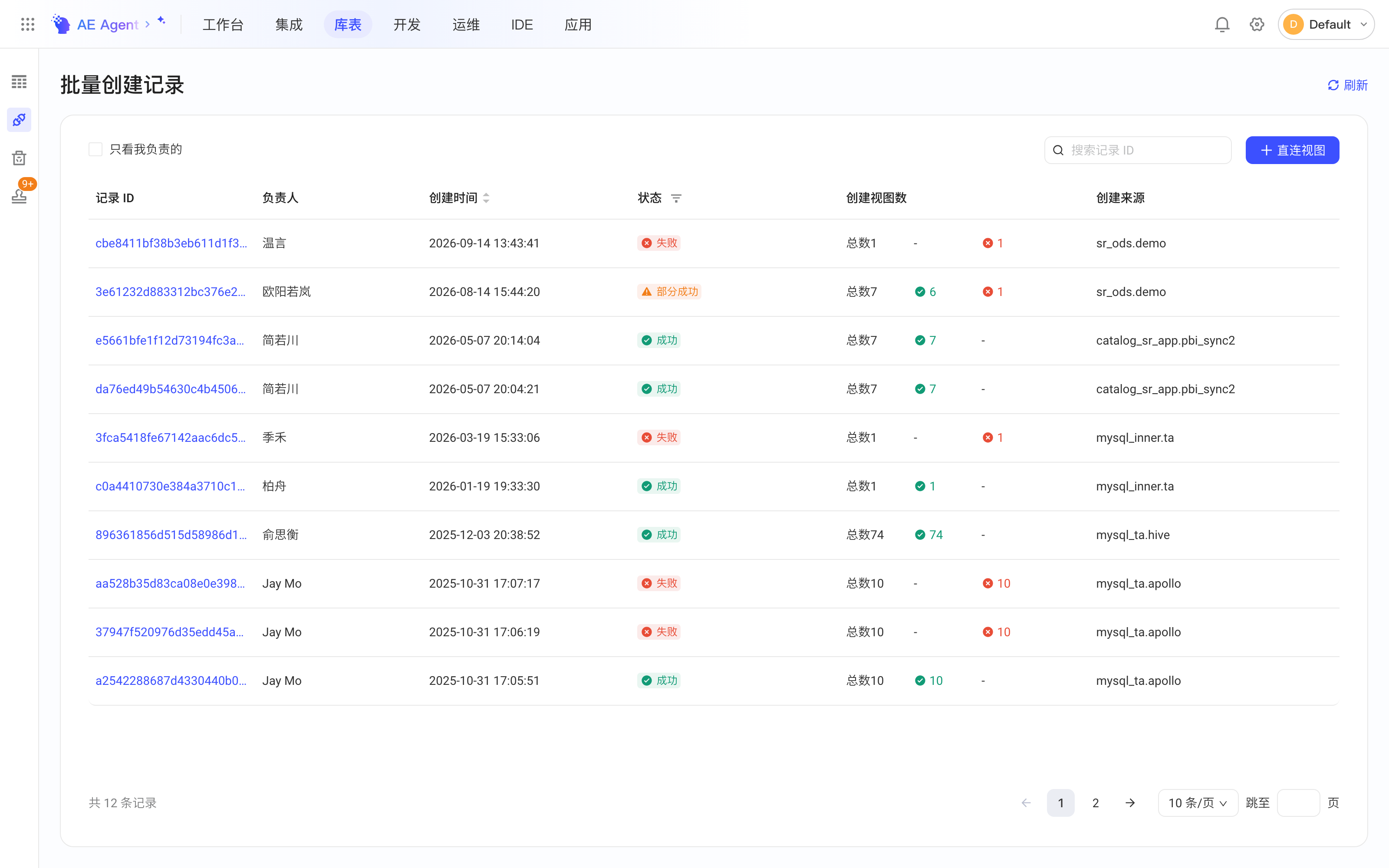Viewport: 1389px width, 868px height.
Task: Select the direct-link view sidebar icon
Action: tap(19, 120)
